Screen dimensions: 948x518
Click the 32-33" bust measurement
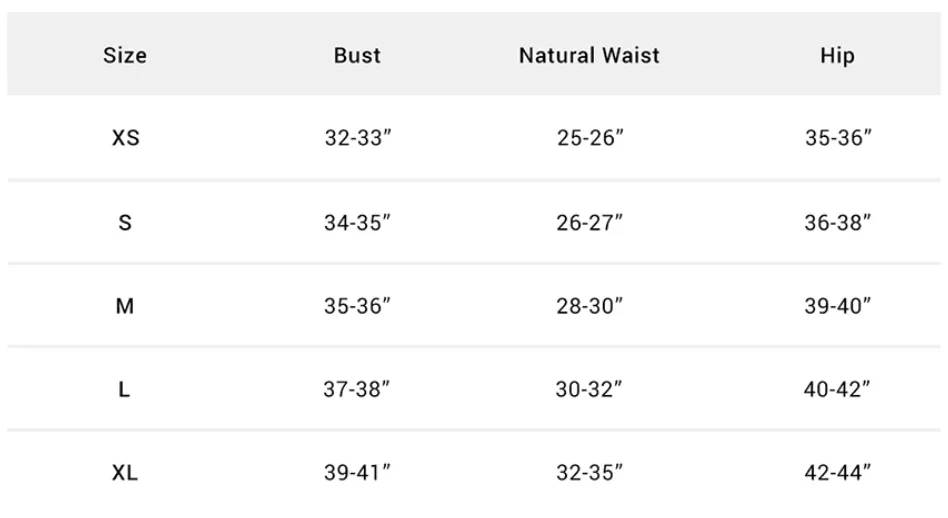click(x=358, y=138)
